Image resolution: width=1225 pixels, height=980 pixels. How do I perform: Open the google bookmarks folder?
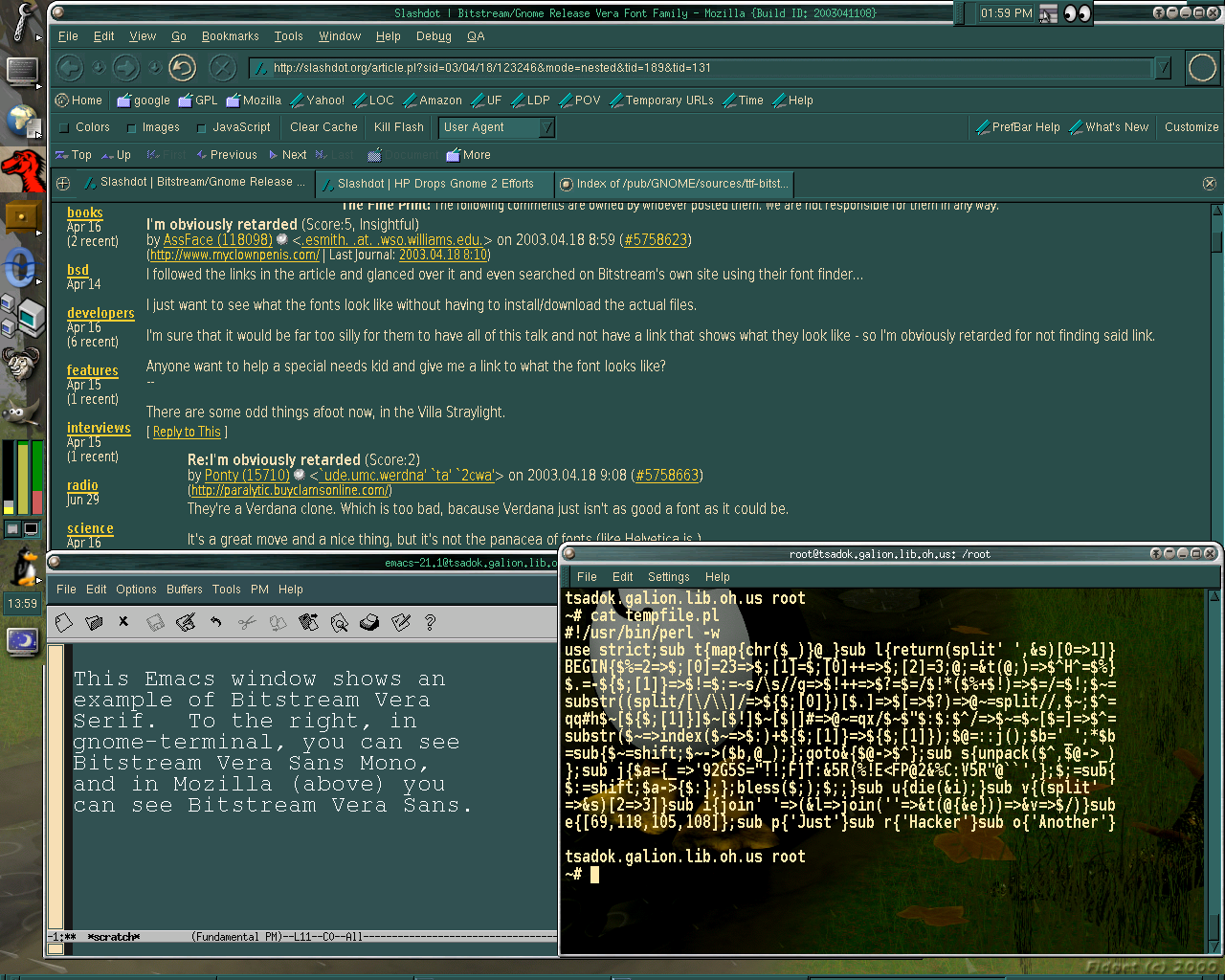click(144, 100)
